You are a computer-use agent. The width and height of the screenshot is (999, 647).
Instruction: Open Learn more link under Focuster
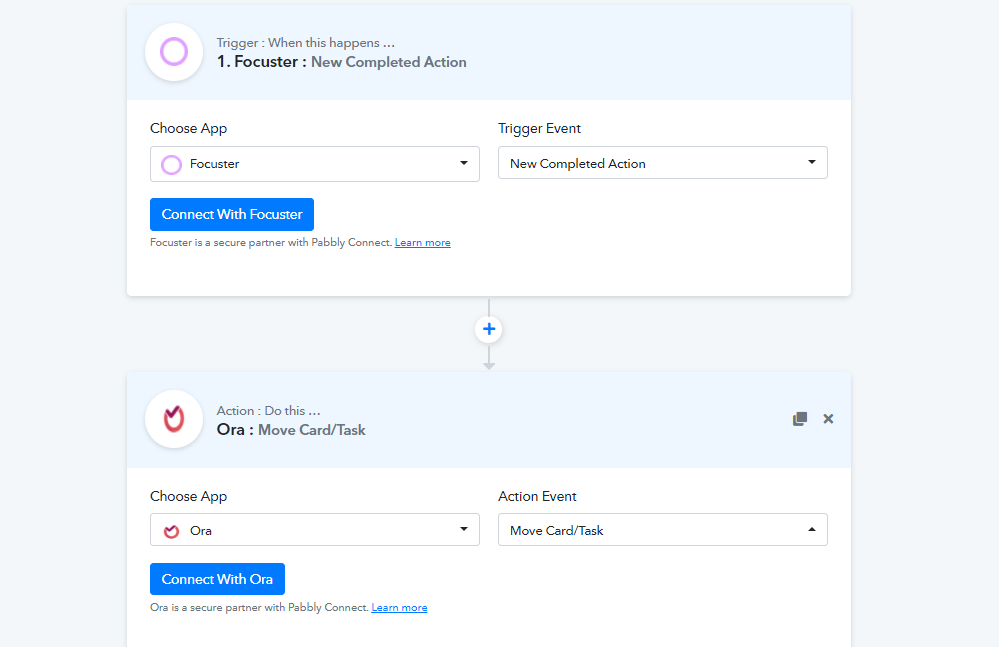click(422, 243)
